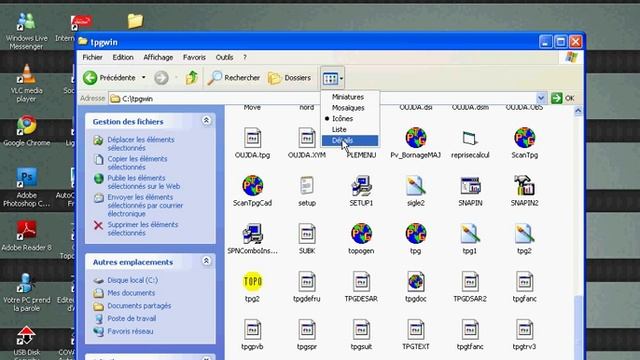Select the topogen application icon
Viewport: 640px width, 360px height.
click(361, 234)
